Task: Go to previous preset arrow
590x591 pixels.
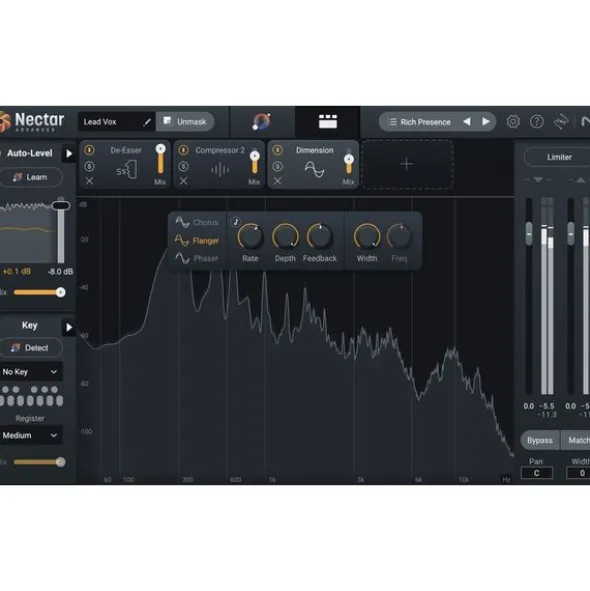Action: (467, 122)
